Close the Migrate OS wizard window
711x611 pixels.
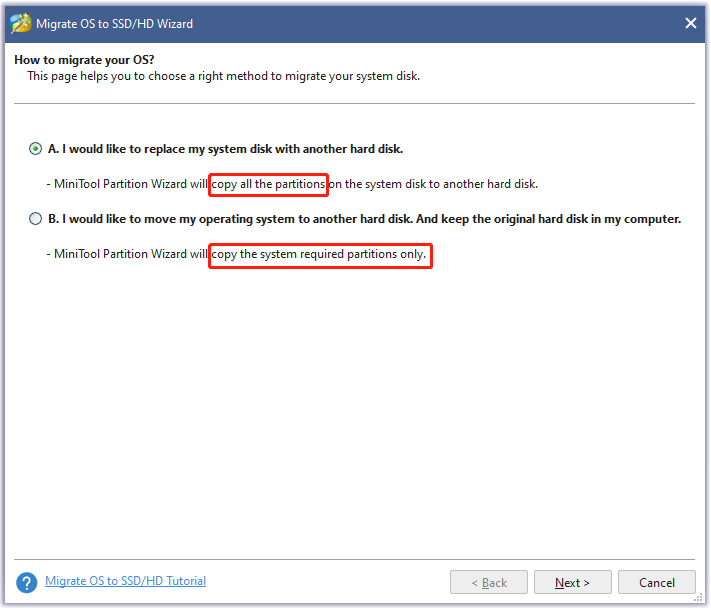click(x=690, y=23)
